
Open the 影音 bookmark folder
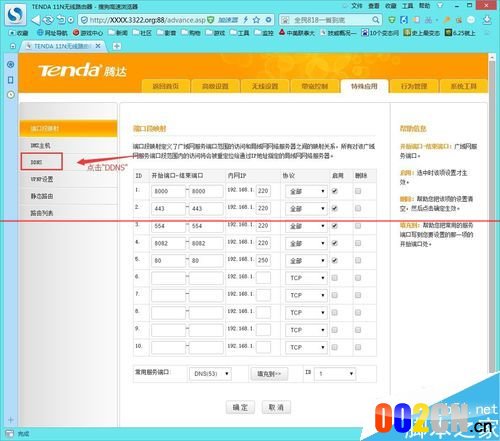click(166, 33)
